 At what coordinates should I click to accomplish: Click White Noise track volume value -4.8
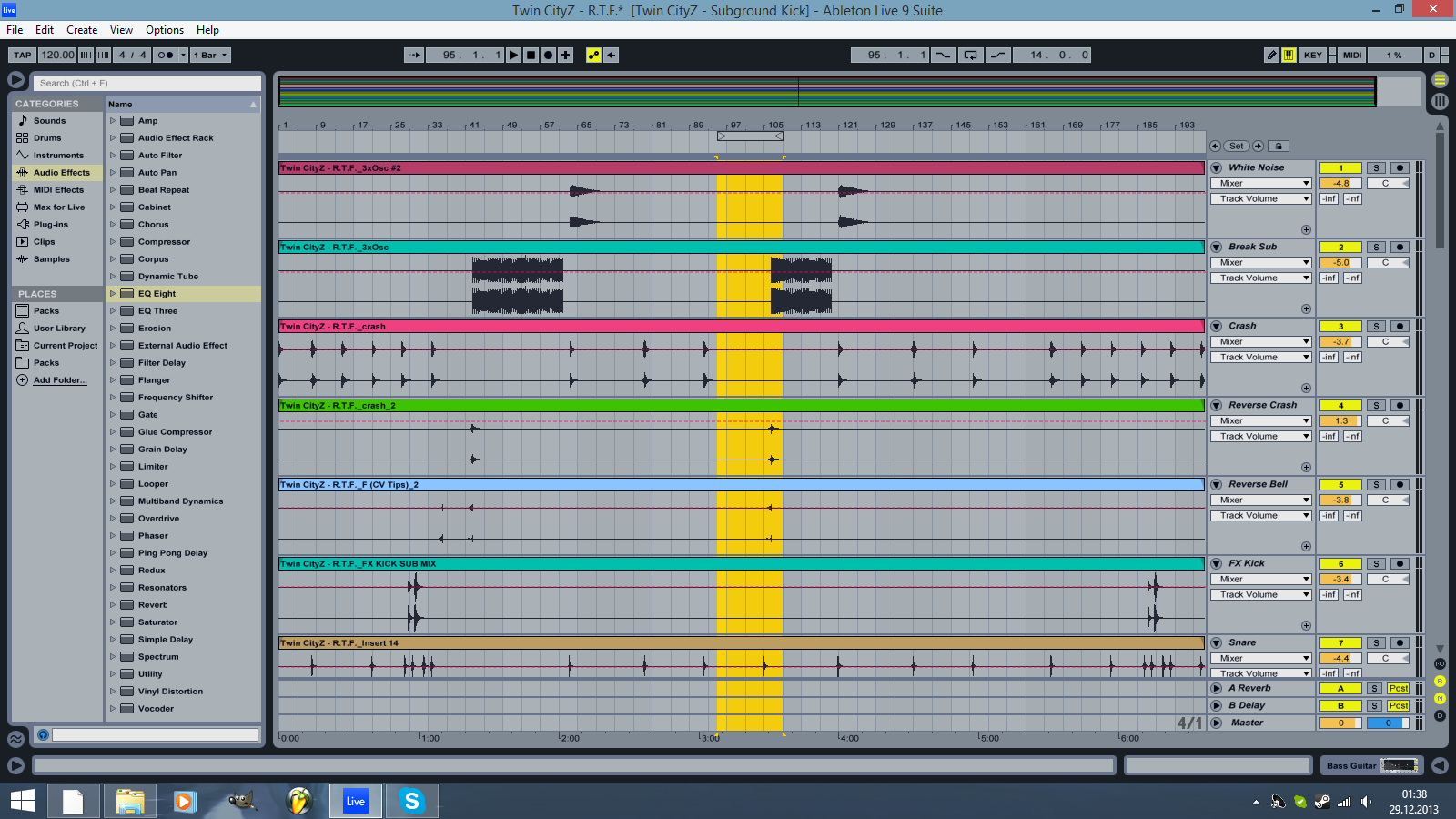click(1340, 184)
